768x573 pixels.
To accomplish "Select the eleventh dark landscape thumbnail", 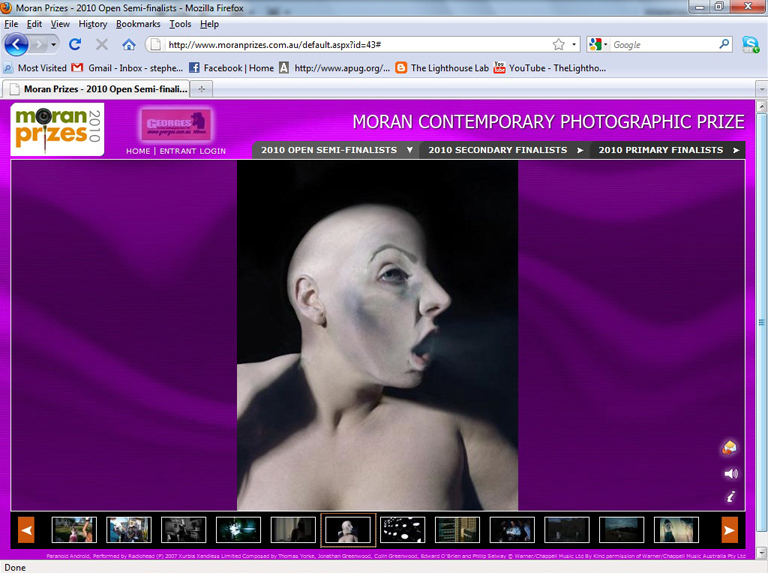I will point(622,530).
